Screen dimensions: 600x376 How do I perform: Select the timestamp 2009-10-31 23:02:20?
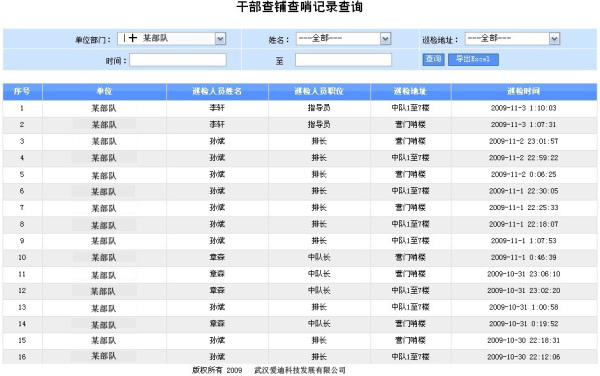point(523,291)
